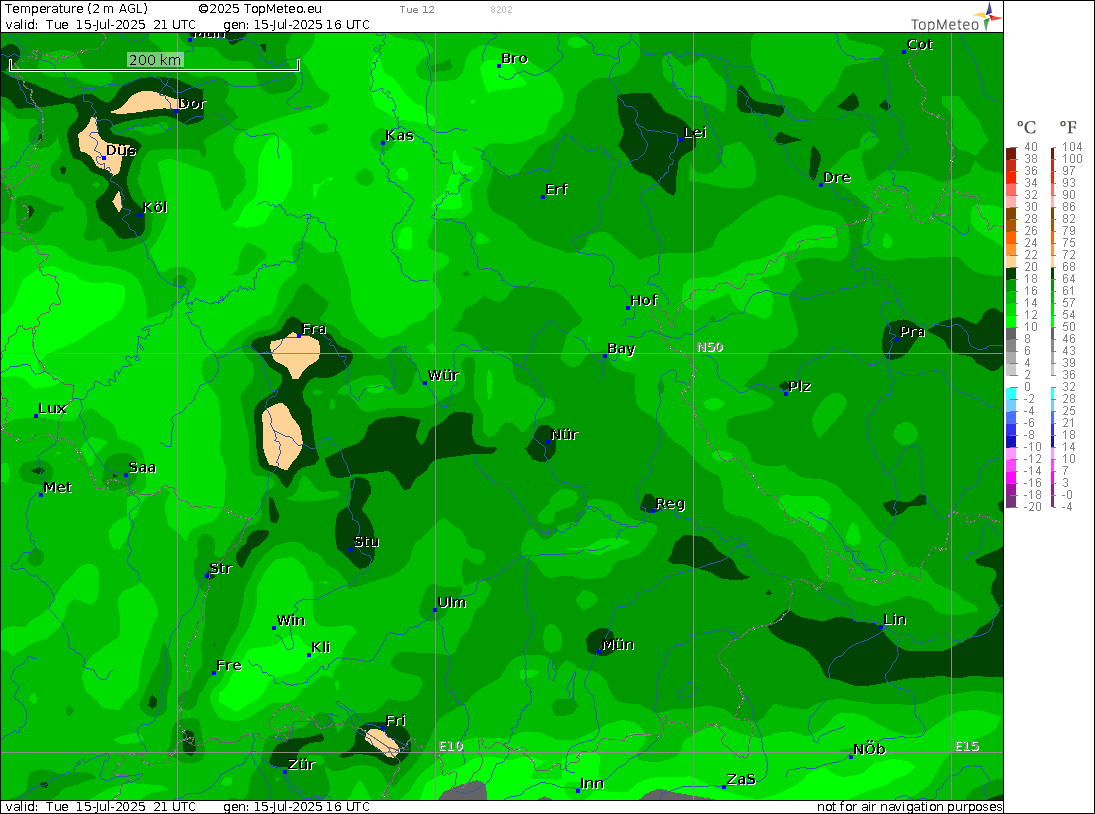Click the top valid Tue 15-Jul-2025 21 UTC text
The width and height of the screenshot is (1095, 814).
click(101, 24)
